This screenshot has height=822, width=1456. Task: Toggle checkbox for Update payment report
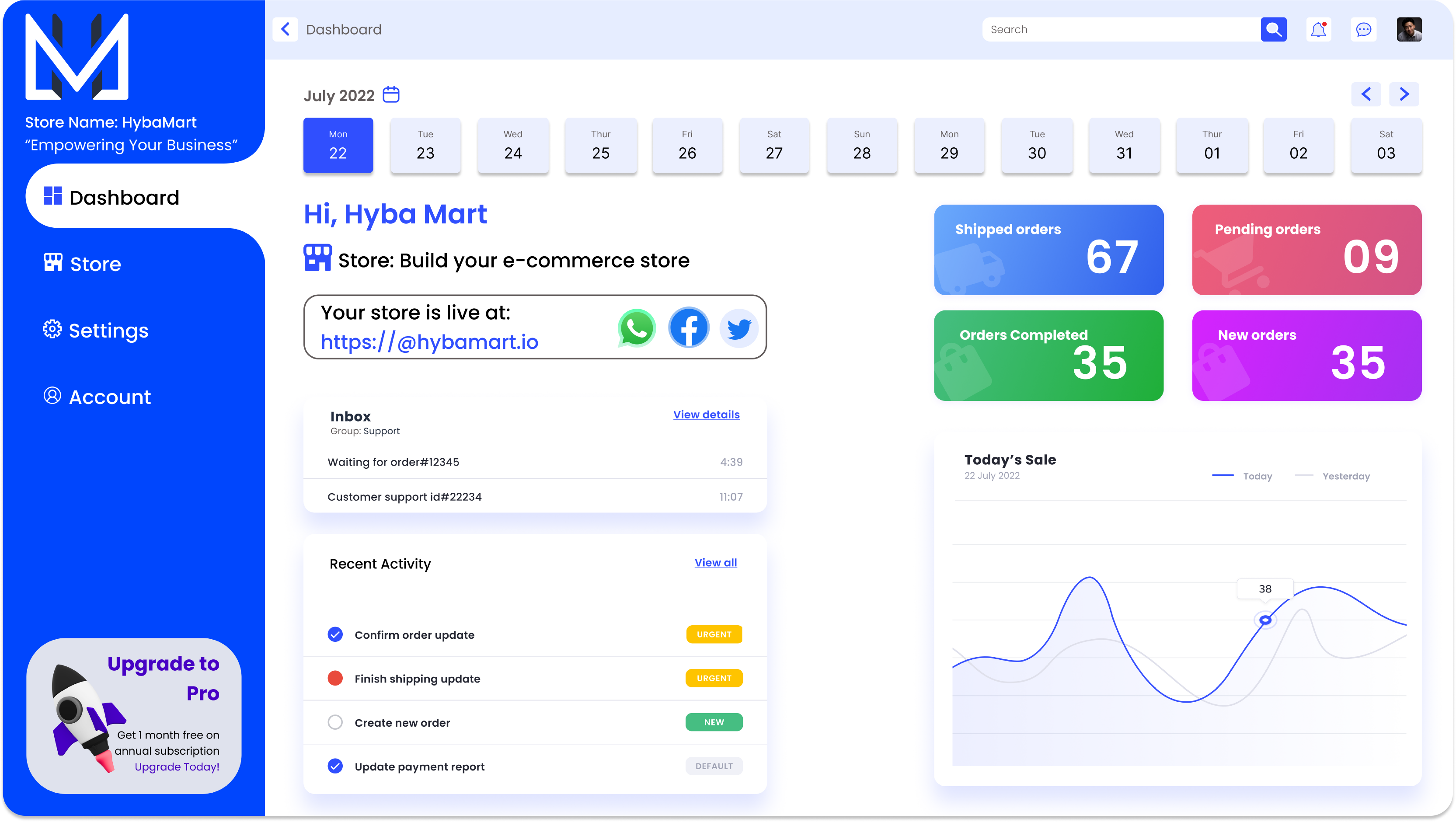(335, 766)
